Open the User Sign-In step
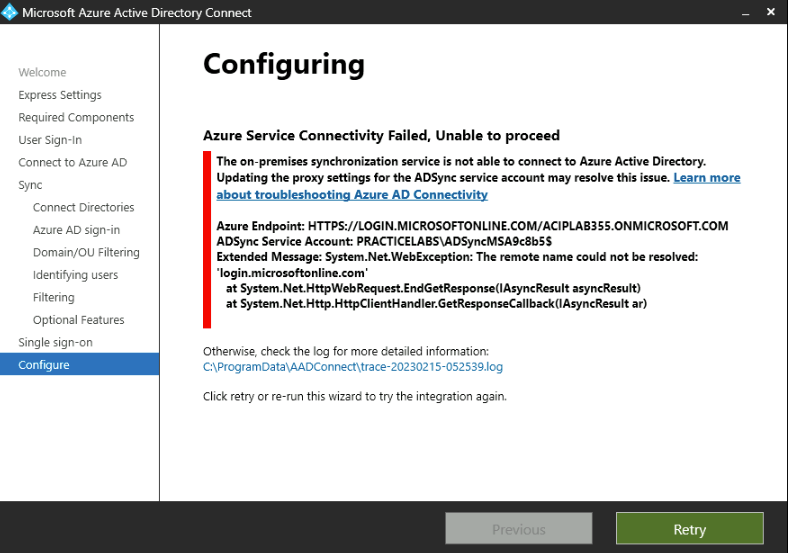Image resolution: width=788 pixels, height=553 pixels. coord(50,140)
